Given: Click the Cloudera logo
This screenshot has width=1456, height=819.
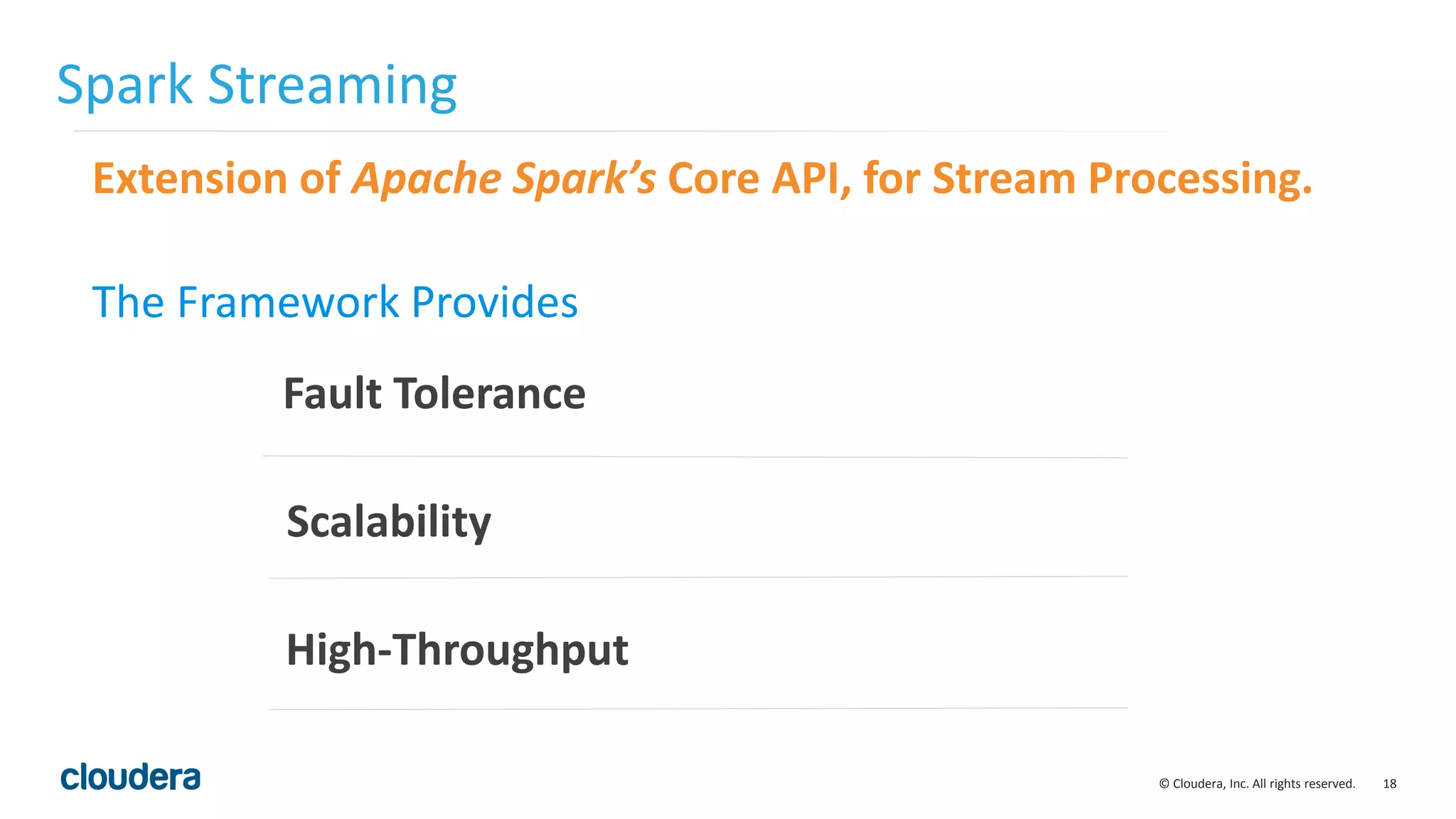Looking at the screenshot, I should point(131,777).
